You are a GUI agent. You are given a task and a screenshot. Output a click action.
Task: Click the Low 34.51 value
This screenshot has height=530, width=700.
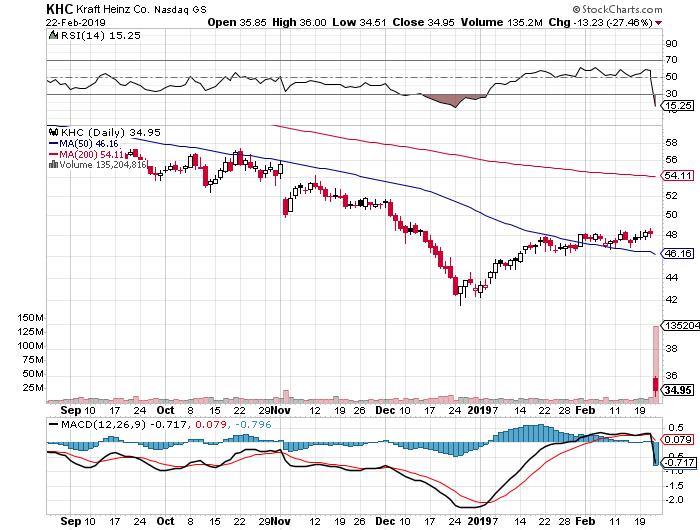coord(359,22)
